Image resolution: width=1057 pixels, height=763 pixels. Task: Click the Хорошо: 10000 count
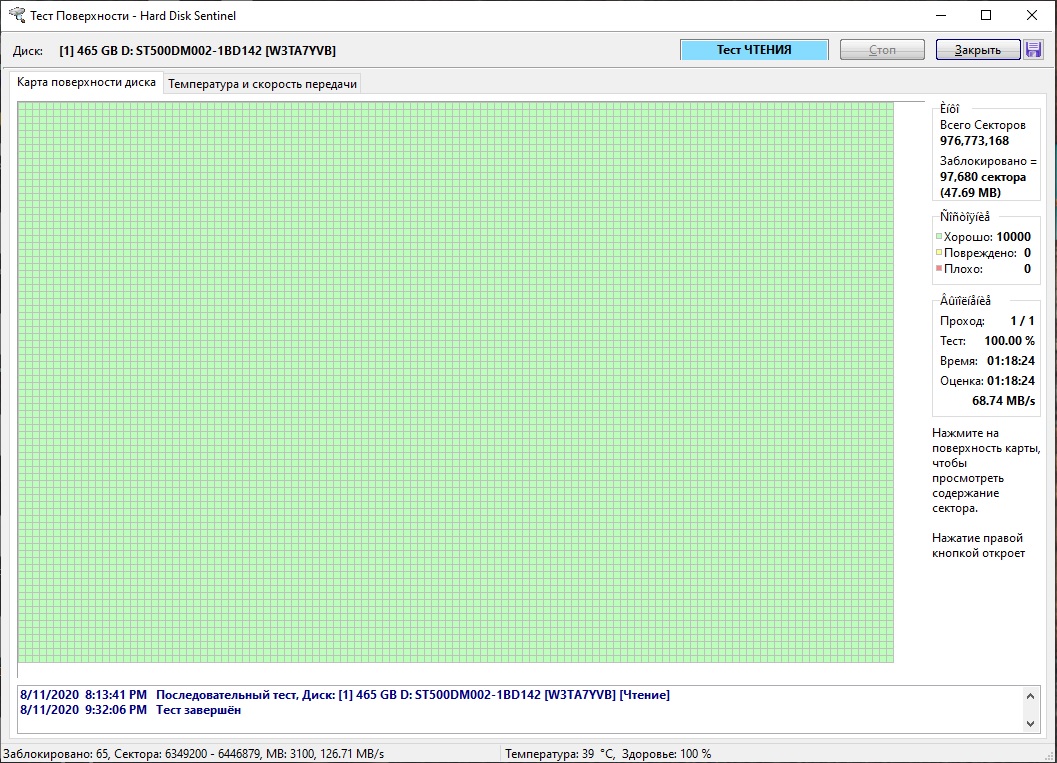click(1013, 237)
